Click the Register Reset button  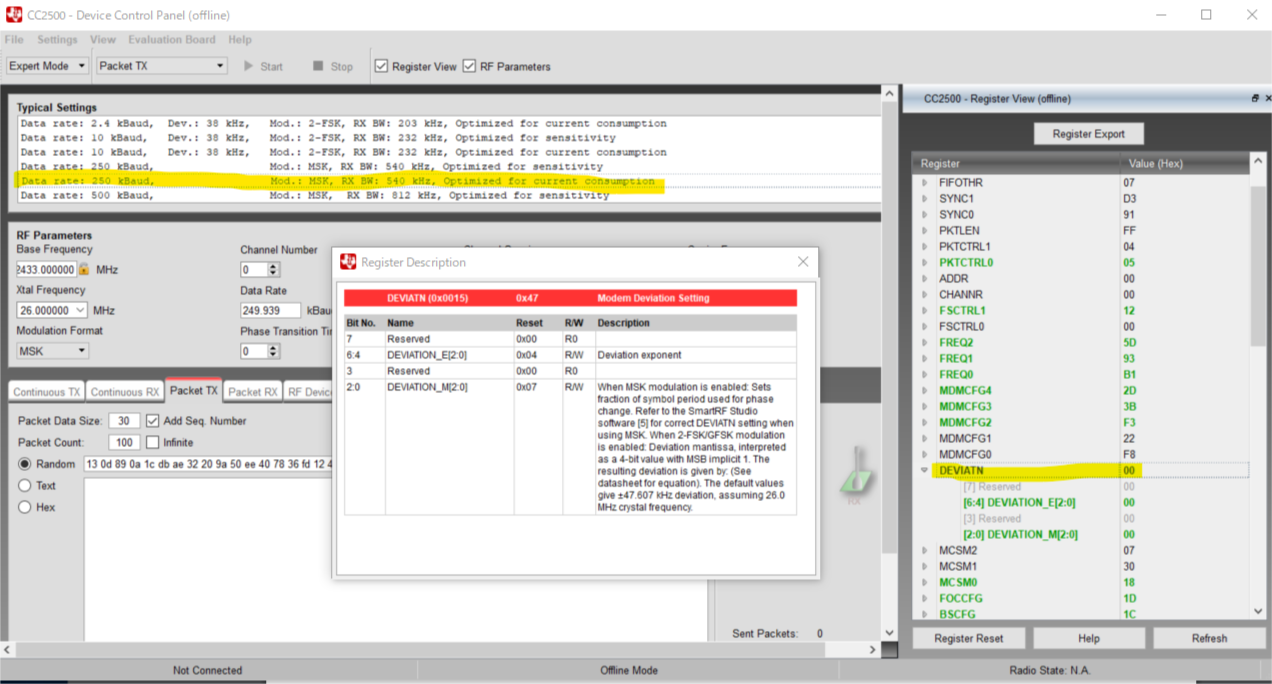click(968, 638)
